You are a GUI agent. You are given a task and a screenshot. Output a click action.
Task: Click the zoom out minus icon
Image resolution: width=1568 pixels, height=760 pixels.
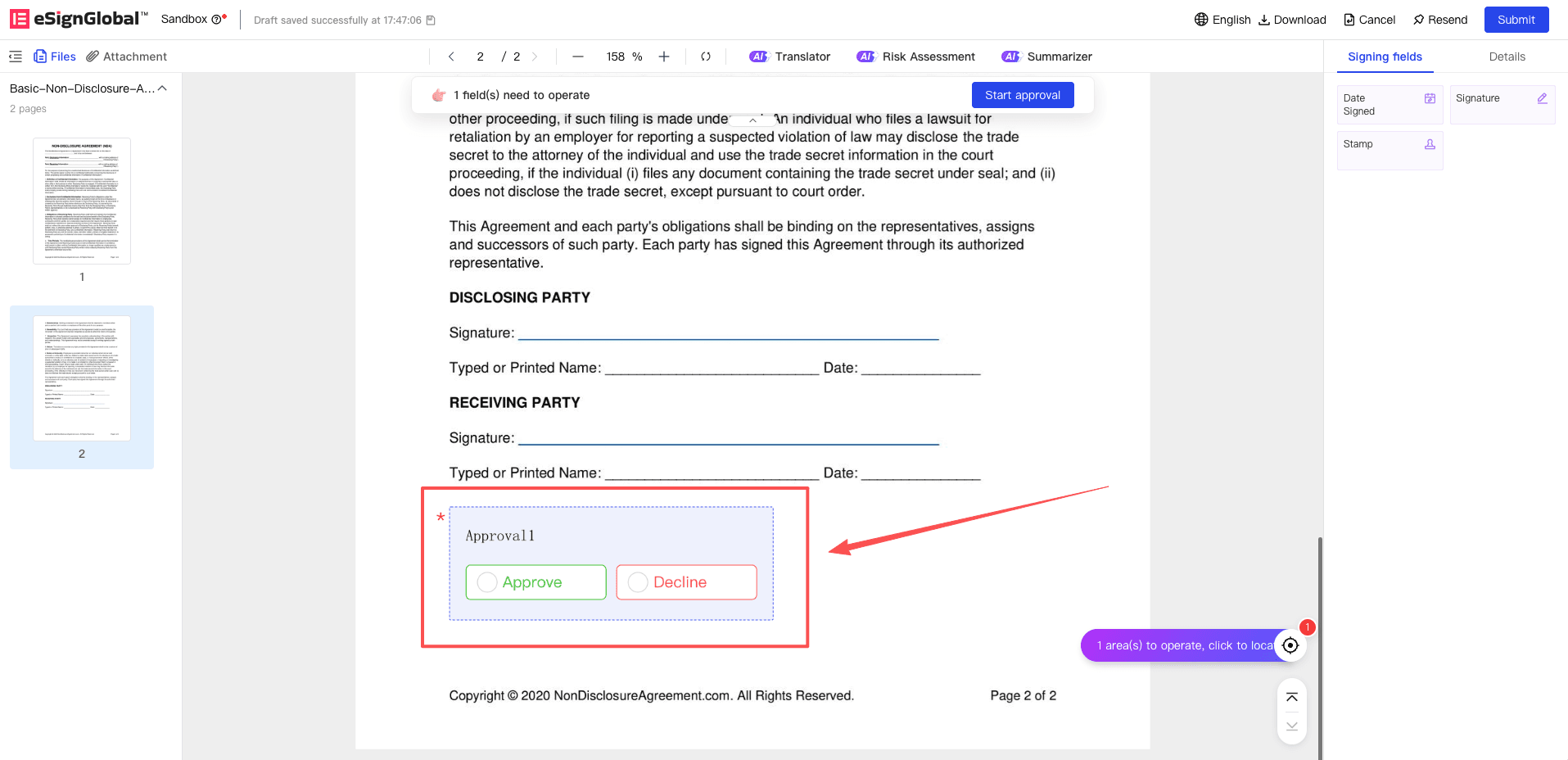[578, 57]
